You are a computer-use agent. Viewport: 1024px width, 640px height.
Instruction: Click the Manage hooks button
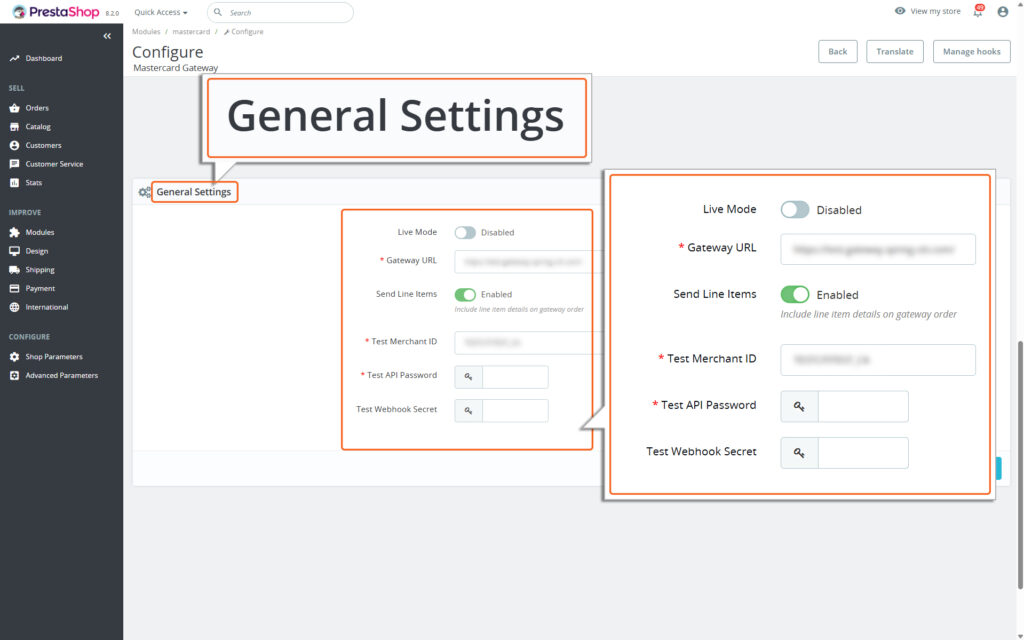coord(971,51)
